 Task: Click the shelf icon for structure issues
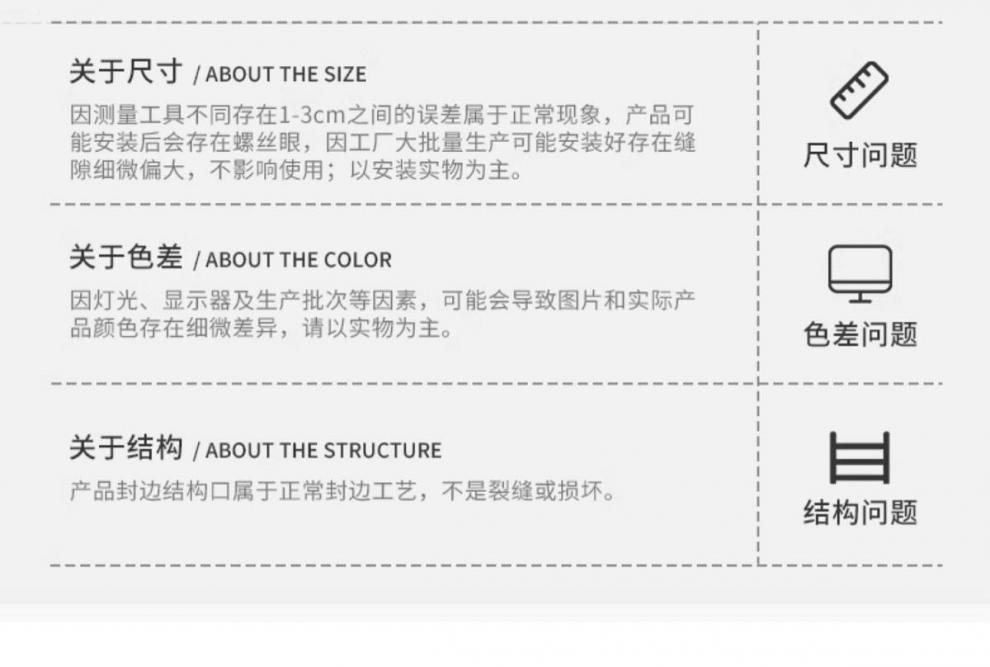(859, 458)
